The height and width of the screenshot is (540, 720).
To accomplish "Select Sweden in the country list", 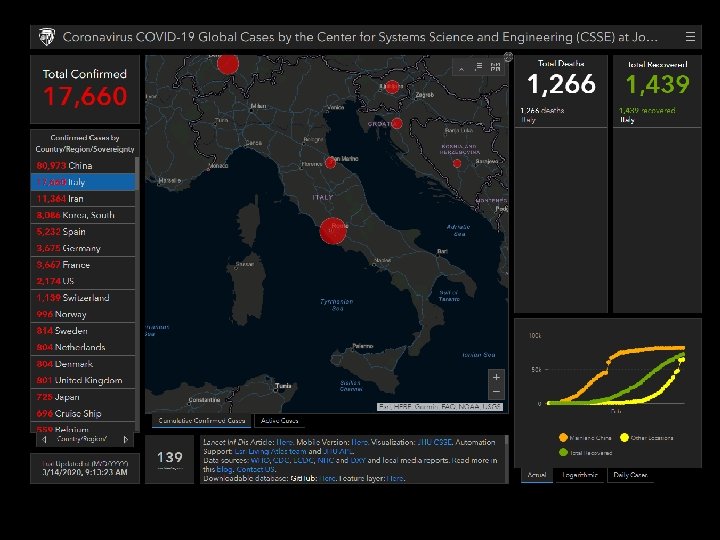I will click(83, 331).
